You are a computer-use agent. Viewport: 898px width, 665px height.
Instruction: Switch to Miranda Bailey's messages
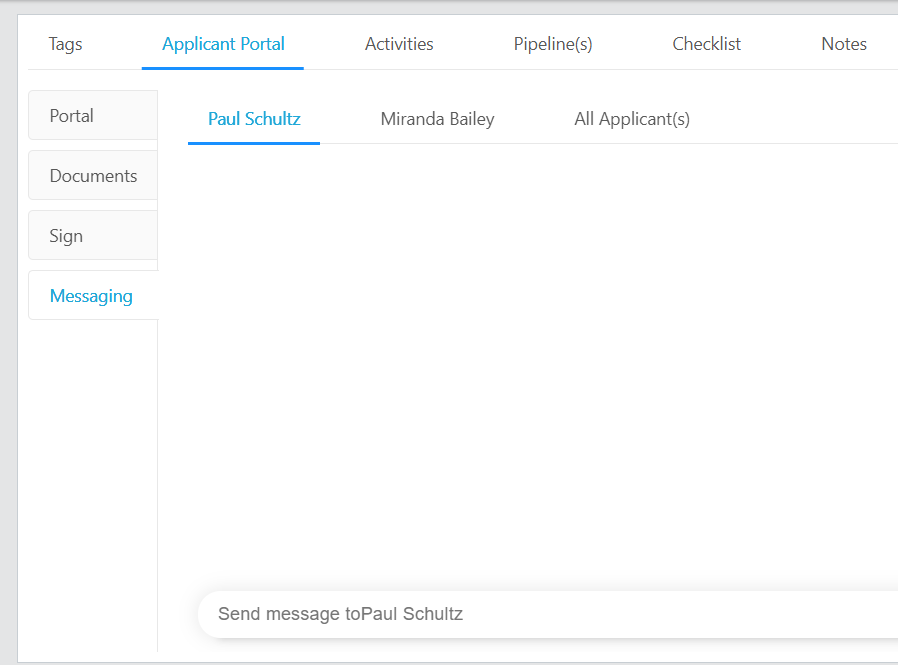[437, 119]
